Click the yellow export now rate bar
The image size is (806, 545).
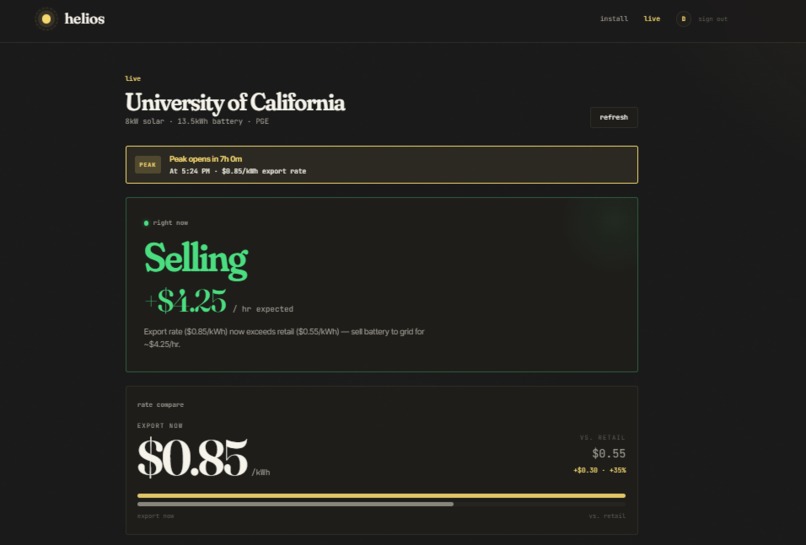point(381,496)
